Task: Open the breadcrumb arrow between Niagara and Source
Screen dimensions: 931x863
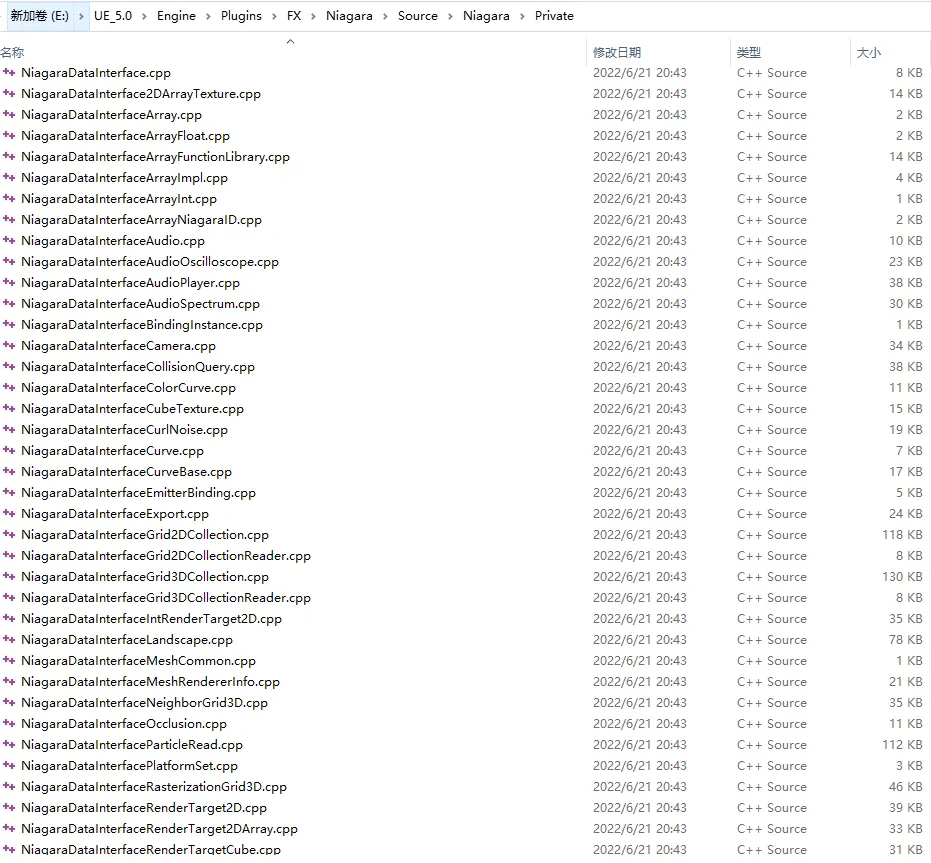Action: click(x=385, y=16)
